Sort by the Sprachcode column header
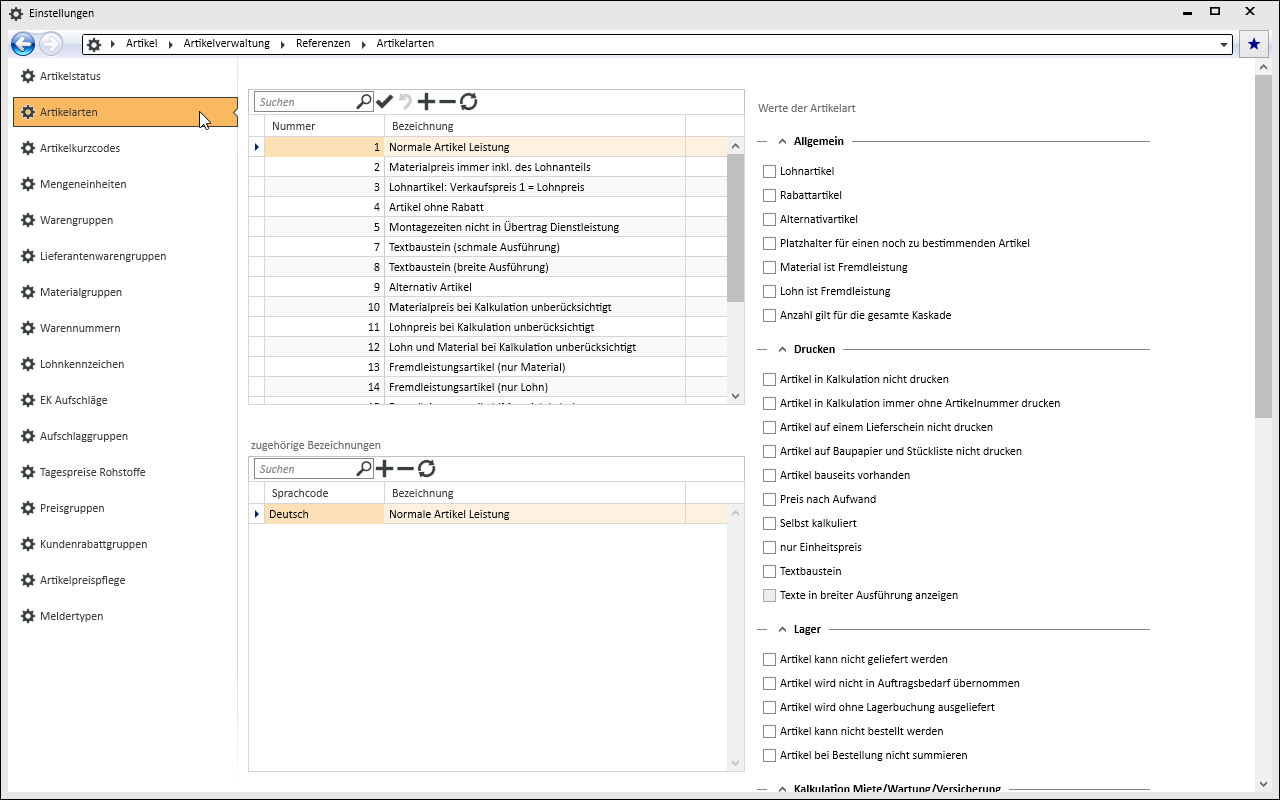The image size is (1280, 800). tap(324, 493)
